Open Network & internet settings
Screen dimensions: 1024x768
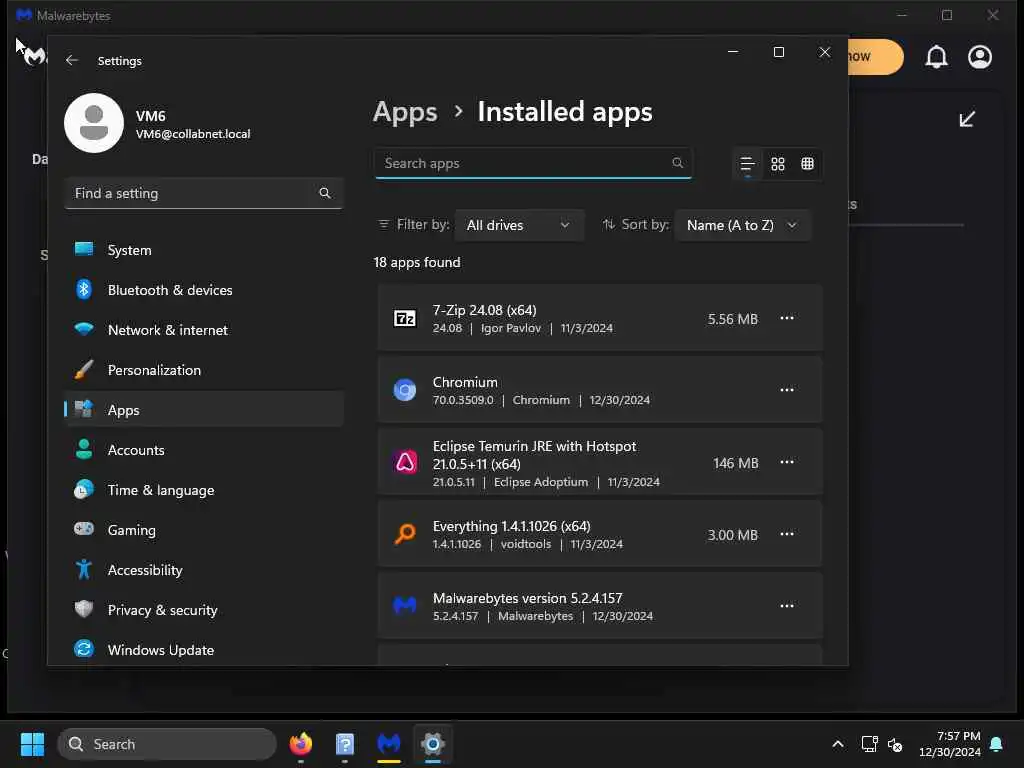coord(204,330)
